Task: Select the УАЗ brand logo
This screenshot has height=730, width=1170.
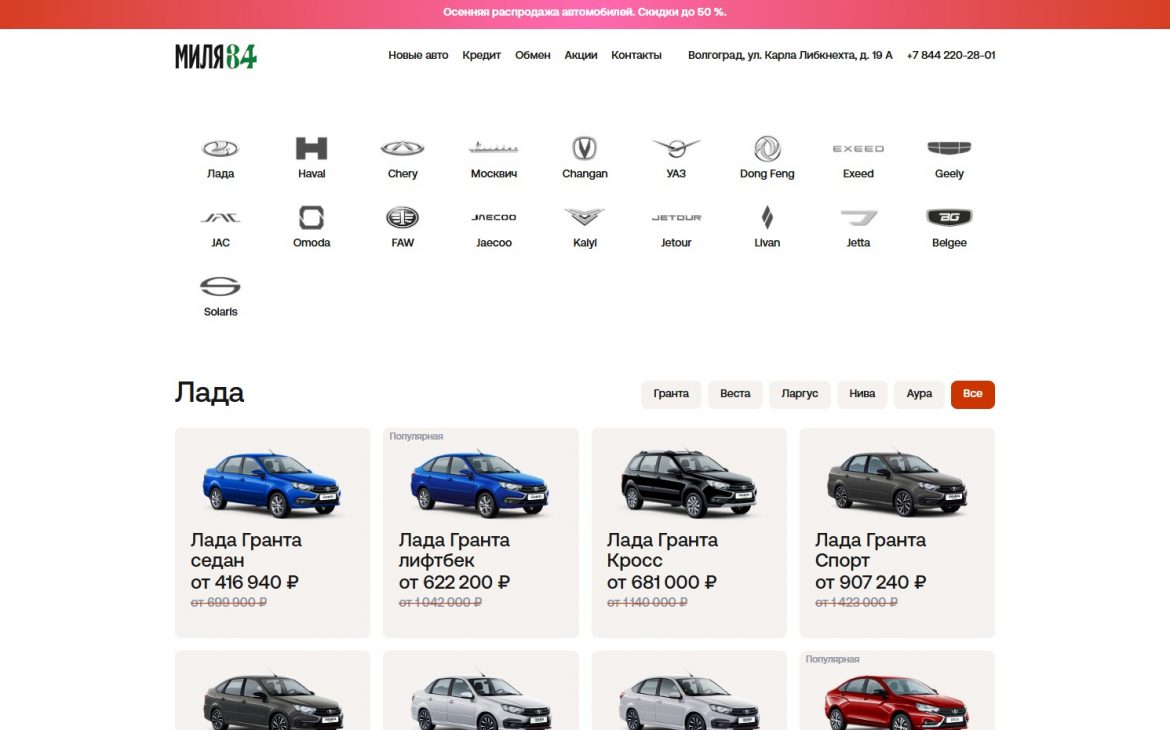Action: [676, 148]
